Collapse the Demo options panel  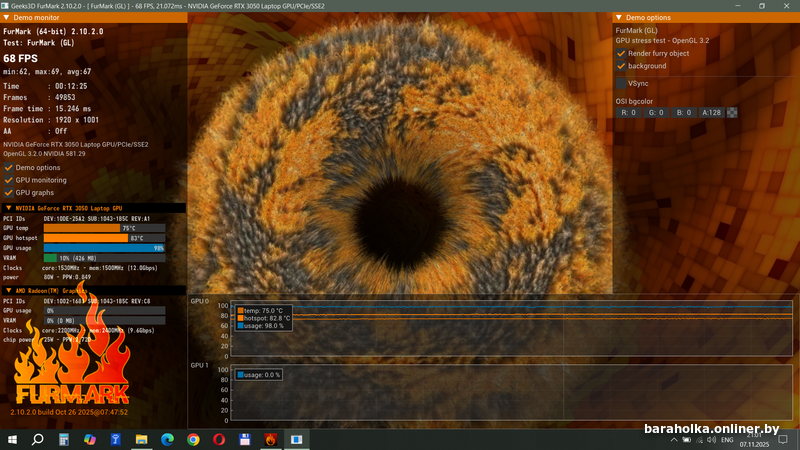(x=619, y=17)
